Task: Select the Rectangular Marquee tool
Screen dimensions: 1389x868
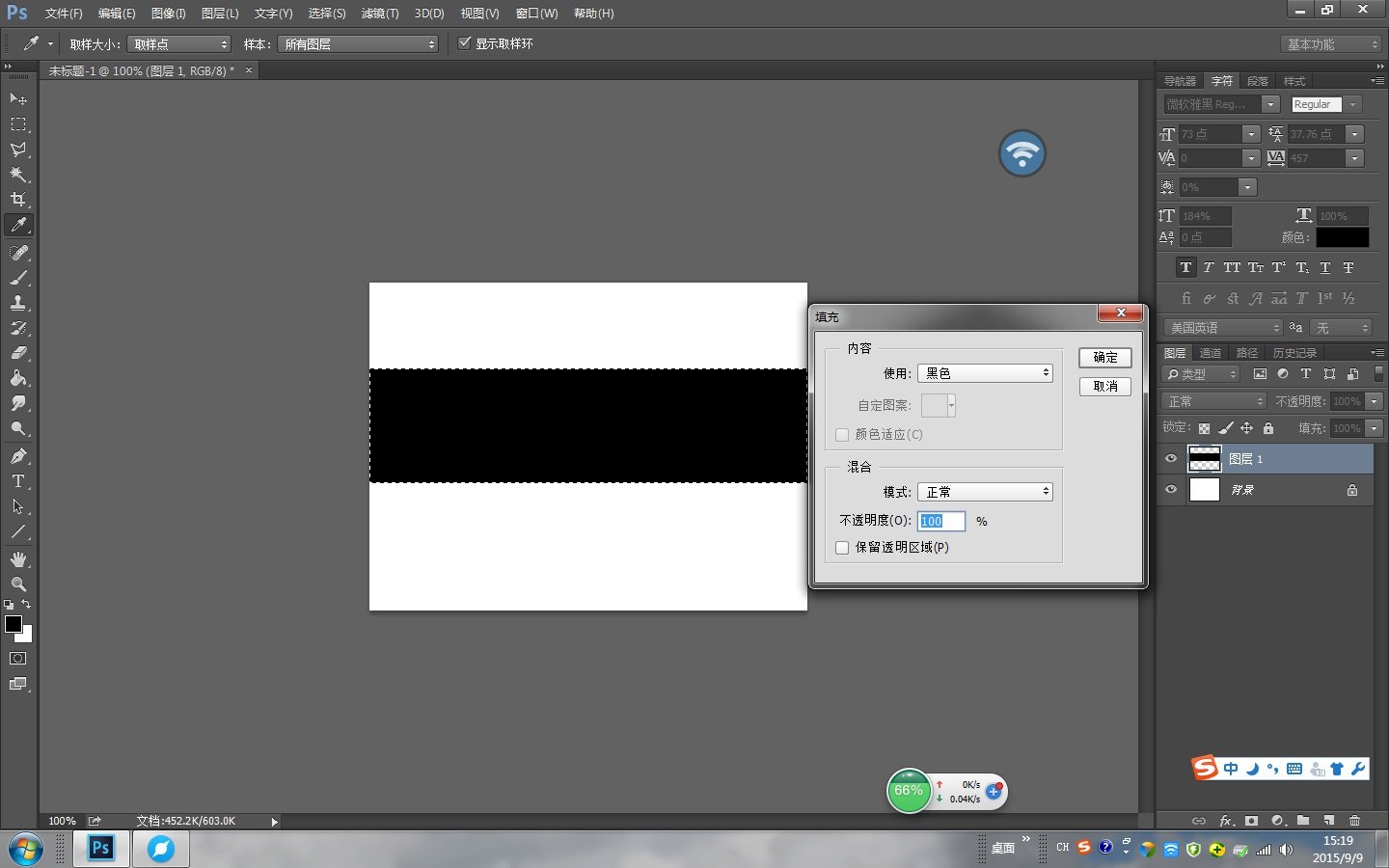Action: [18, 124]
